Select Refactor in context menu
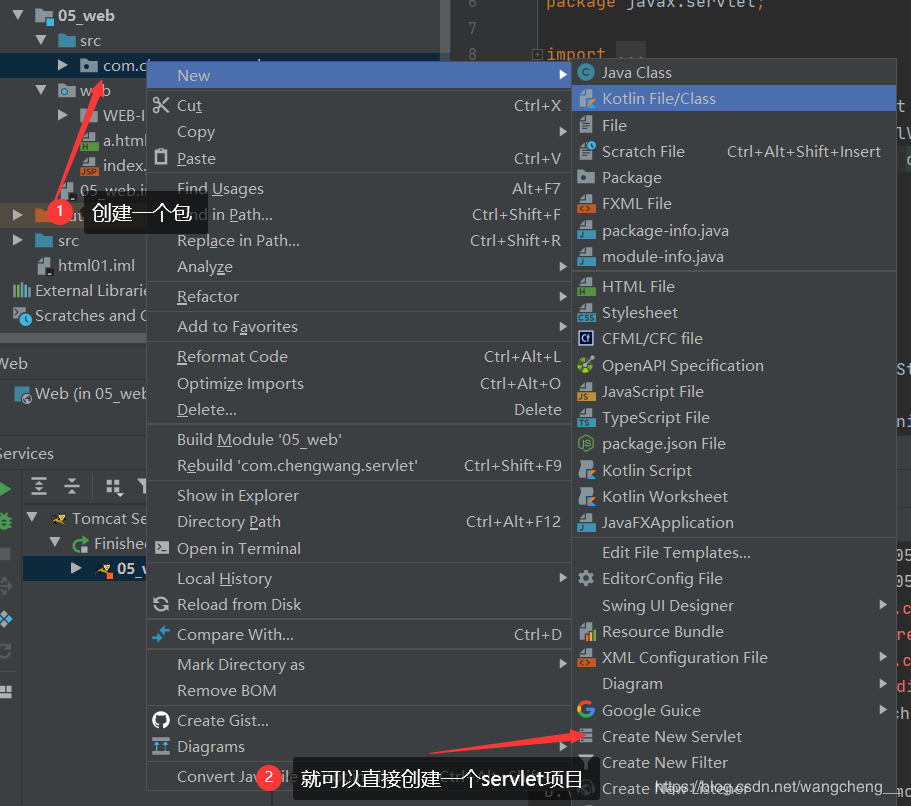This screenshot has height=806, width=911. 358,296
